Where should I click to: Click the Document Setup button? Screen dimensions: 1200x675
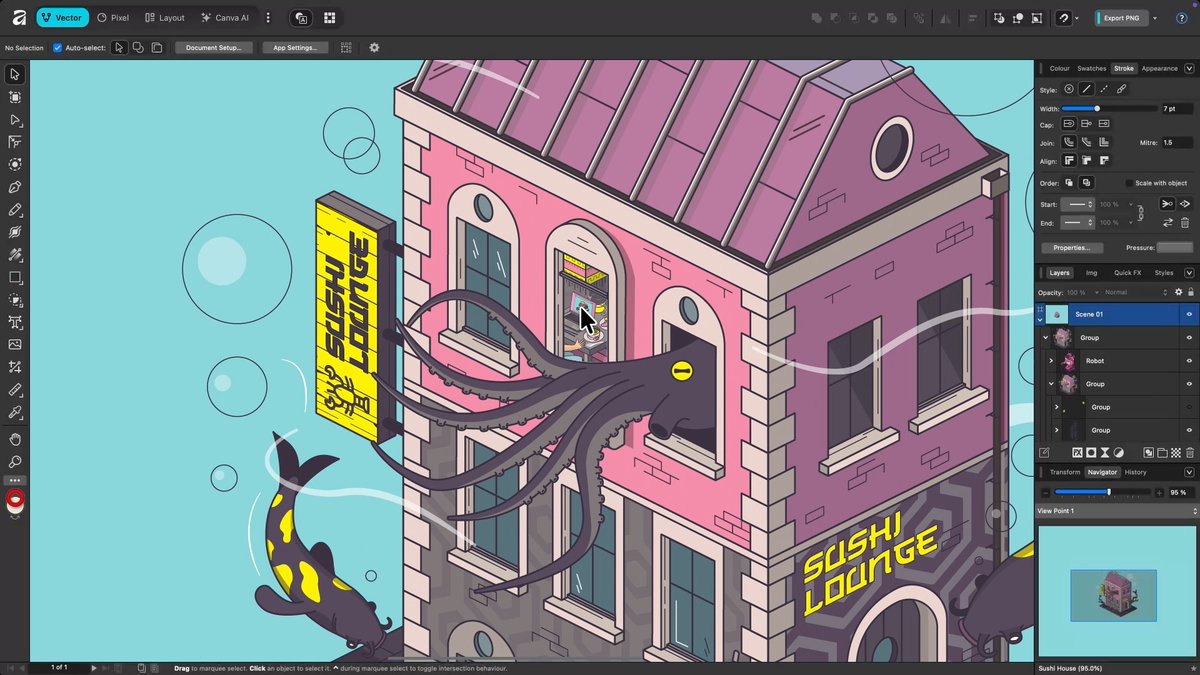214,47
